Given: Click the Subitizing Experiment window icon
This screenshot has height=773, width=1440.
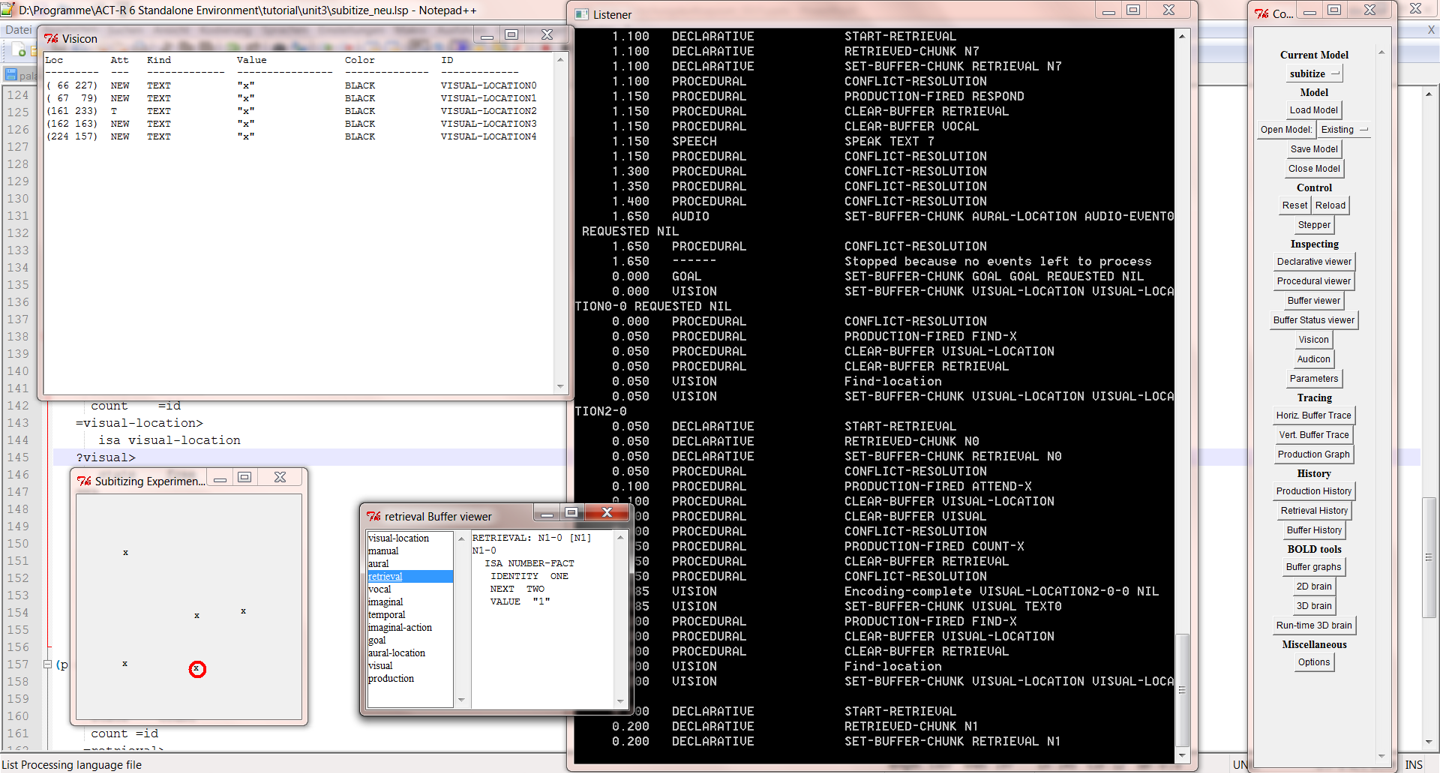Looking at the screenshot, I should (84, 481).
